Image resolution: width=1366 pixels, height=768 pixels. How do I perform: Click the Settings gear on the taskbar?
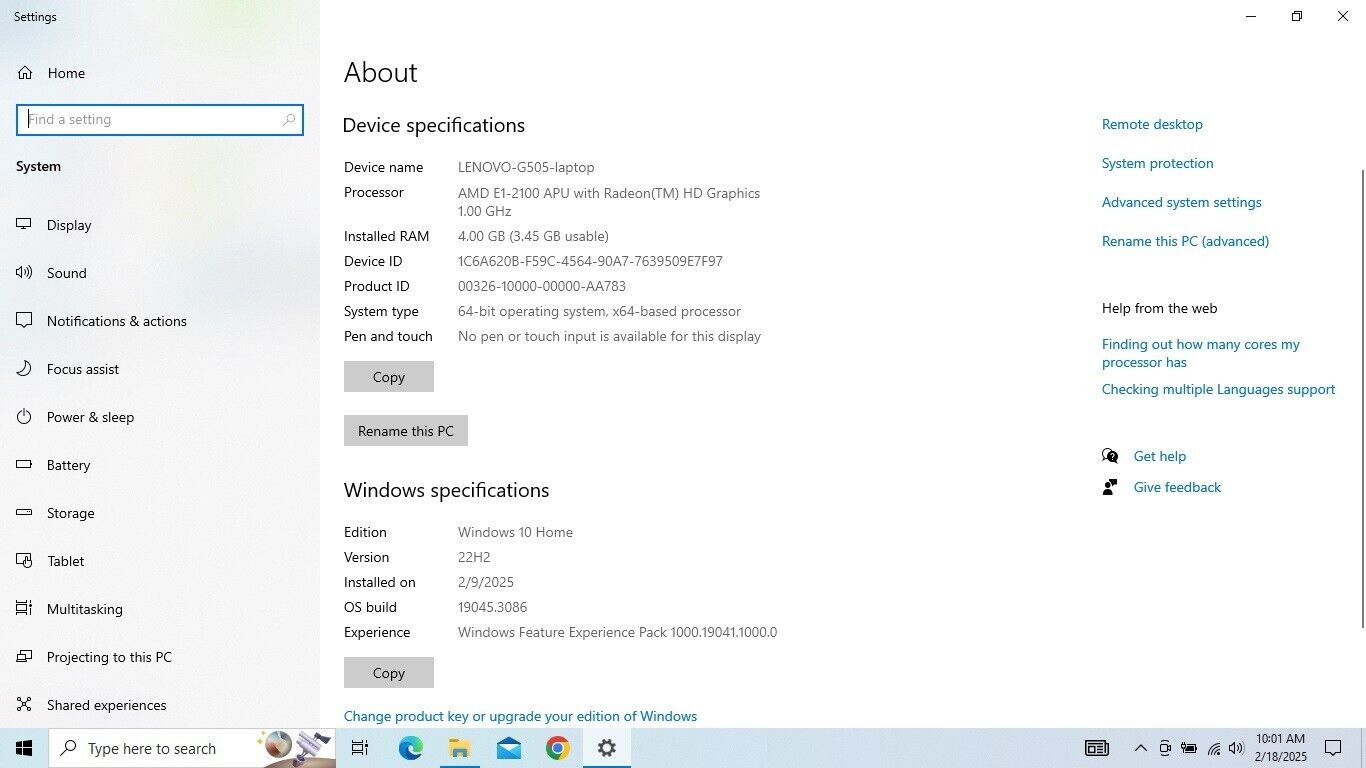[606, 748]
